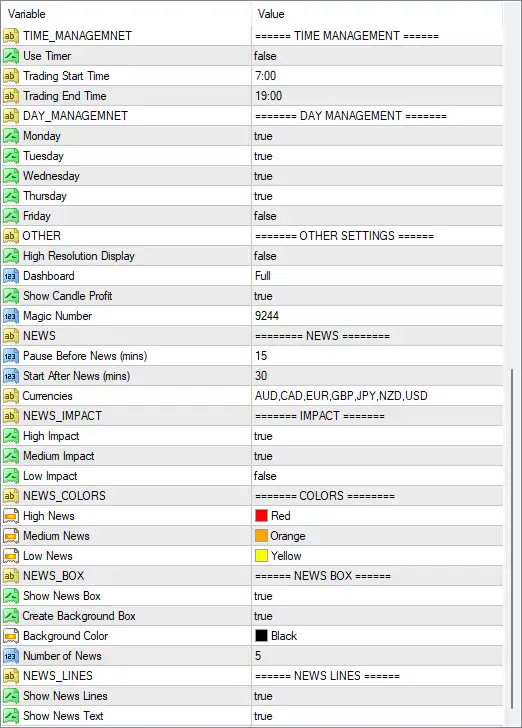
Task: Click the string icon beside TIME_MANAGEMNET
Action: tap(11, 36)
